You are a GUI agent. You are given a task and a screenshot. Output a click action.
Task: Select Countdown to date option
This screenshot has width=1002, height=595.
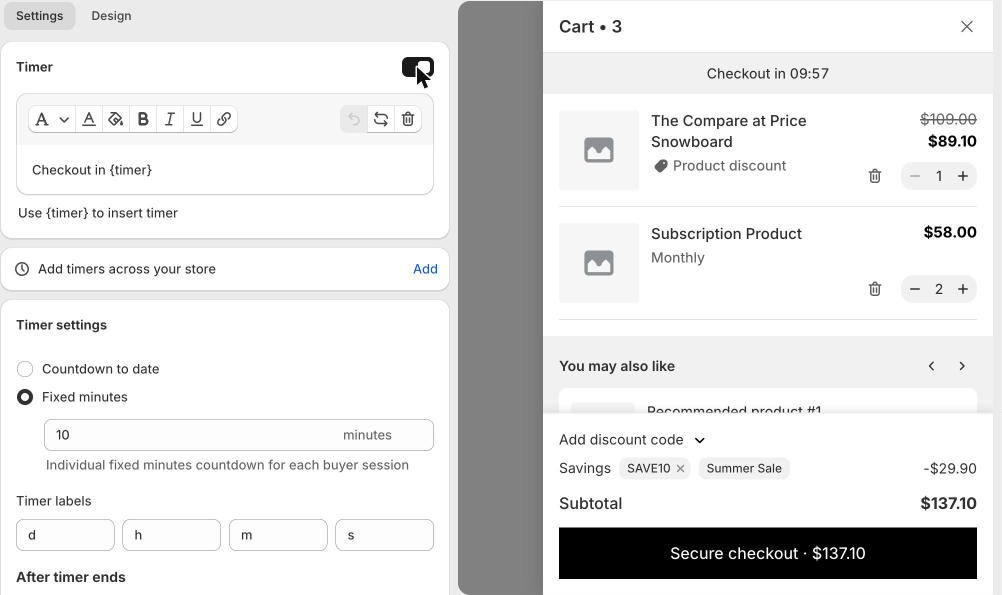tap(24, 369)
